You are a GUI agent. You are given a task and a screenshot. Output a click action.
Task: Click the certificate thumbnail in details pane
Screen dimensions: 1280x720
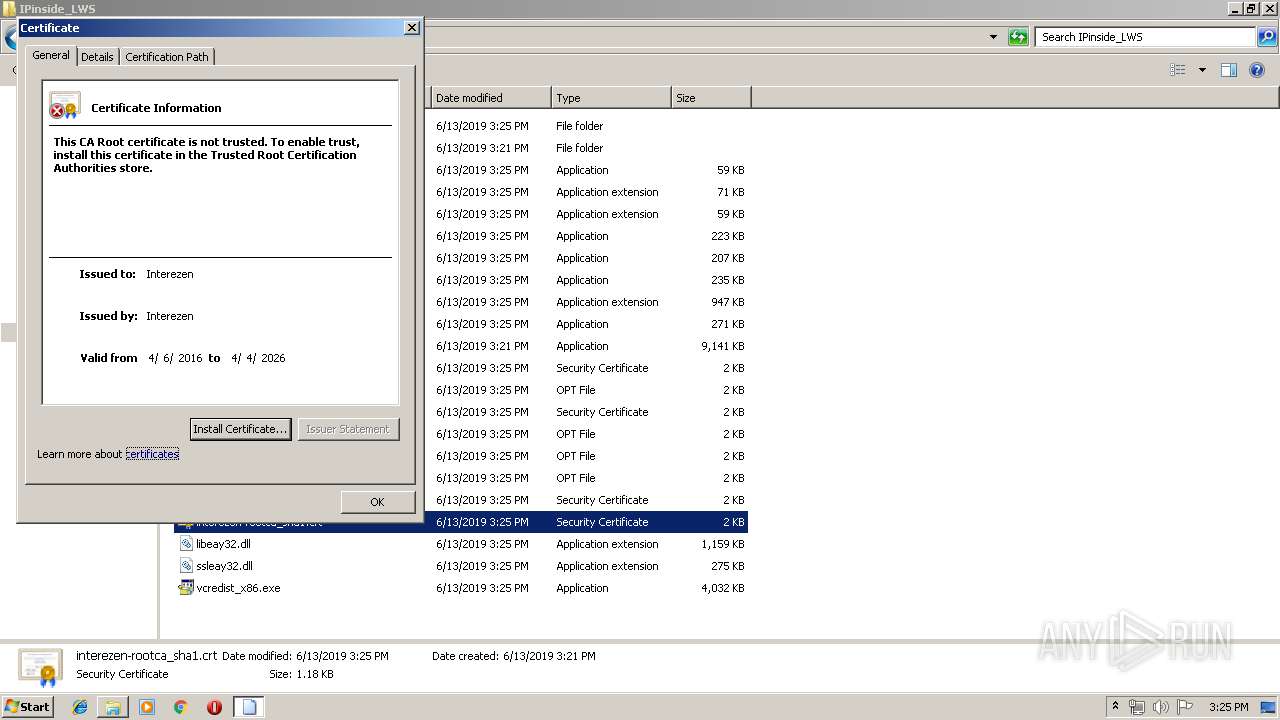click(x=41, y=667)
